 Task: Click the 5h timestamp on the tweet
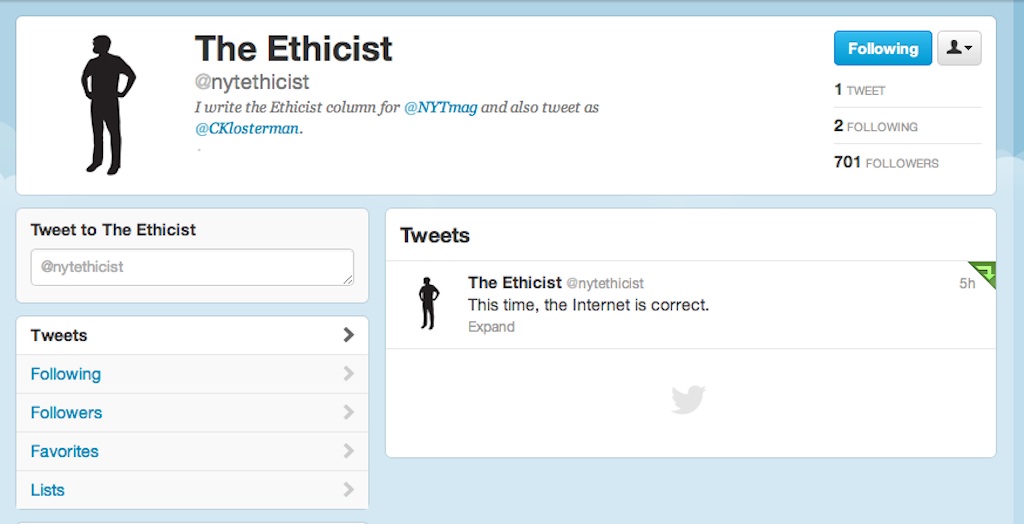(966, 284)
